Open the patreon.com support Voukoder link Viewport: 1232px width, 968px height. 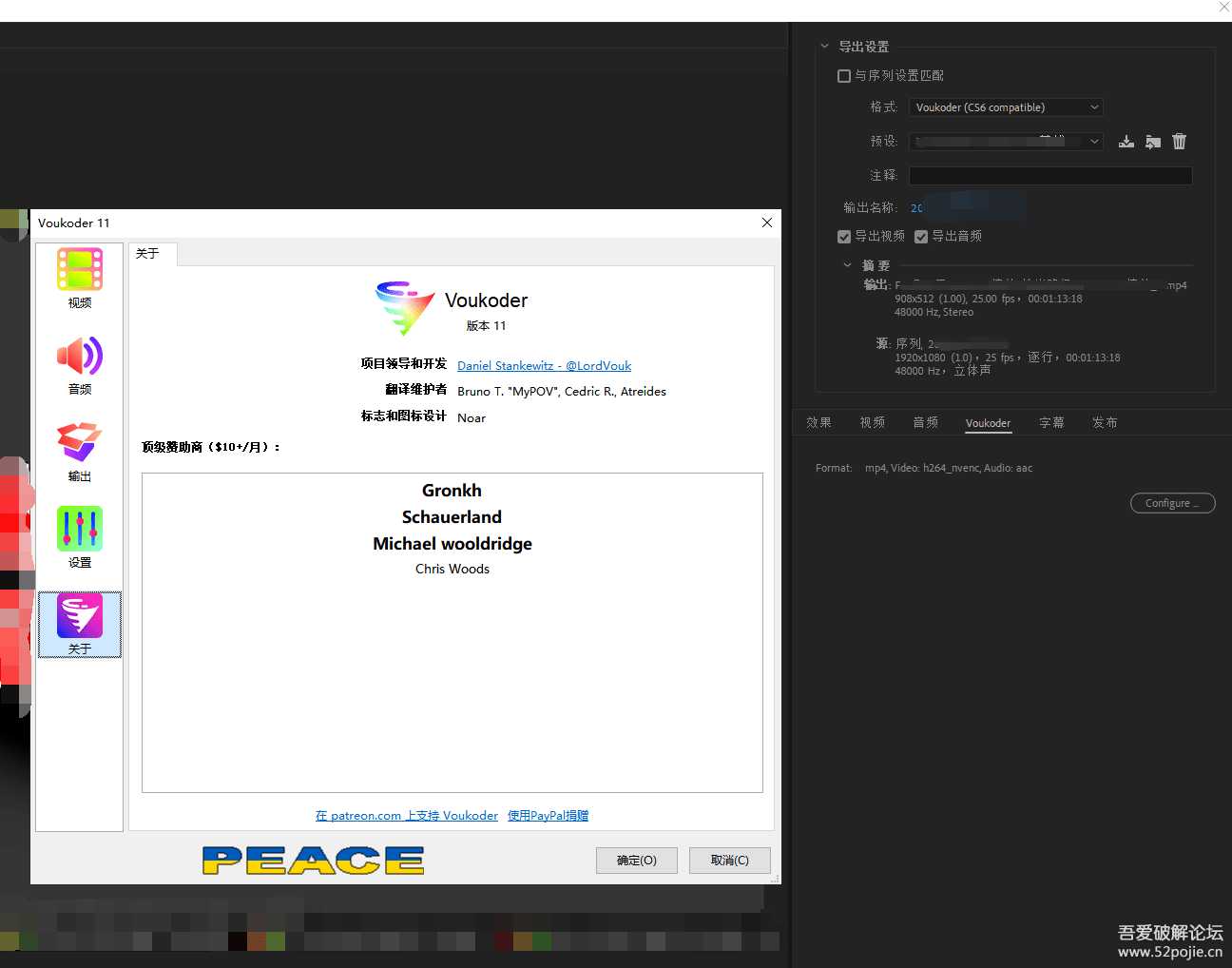coord(406,815)
